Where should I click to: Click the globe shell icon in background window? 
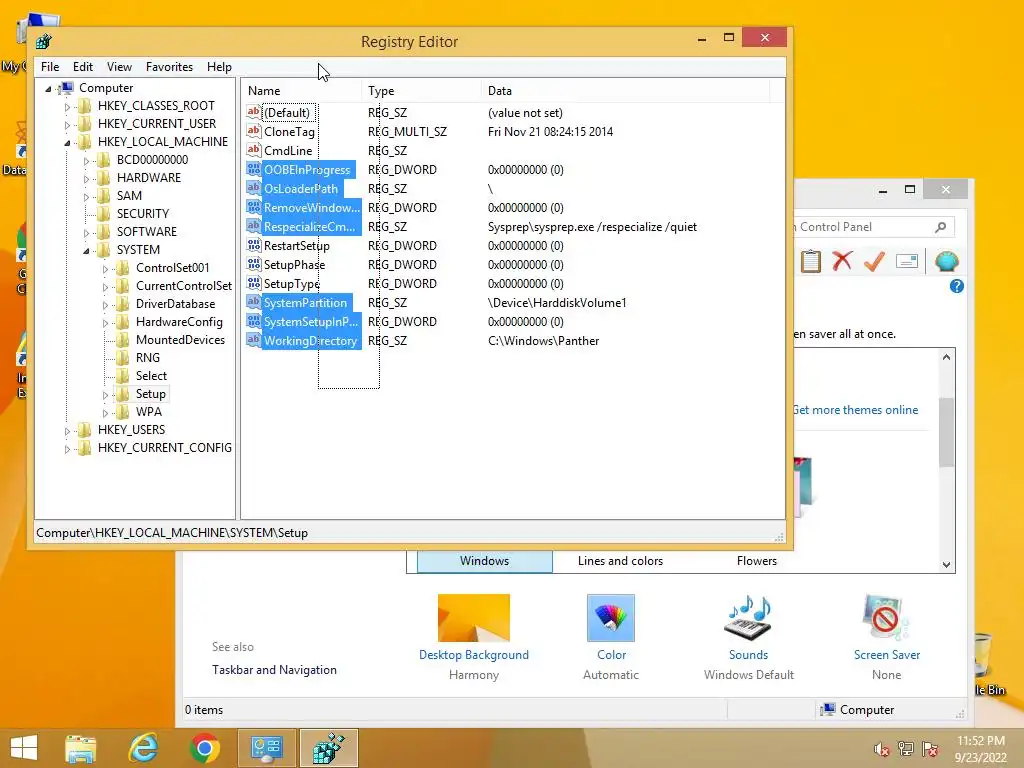(946, 261)
